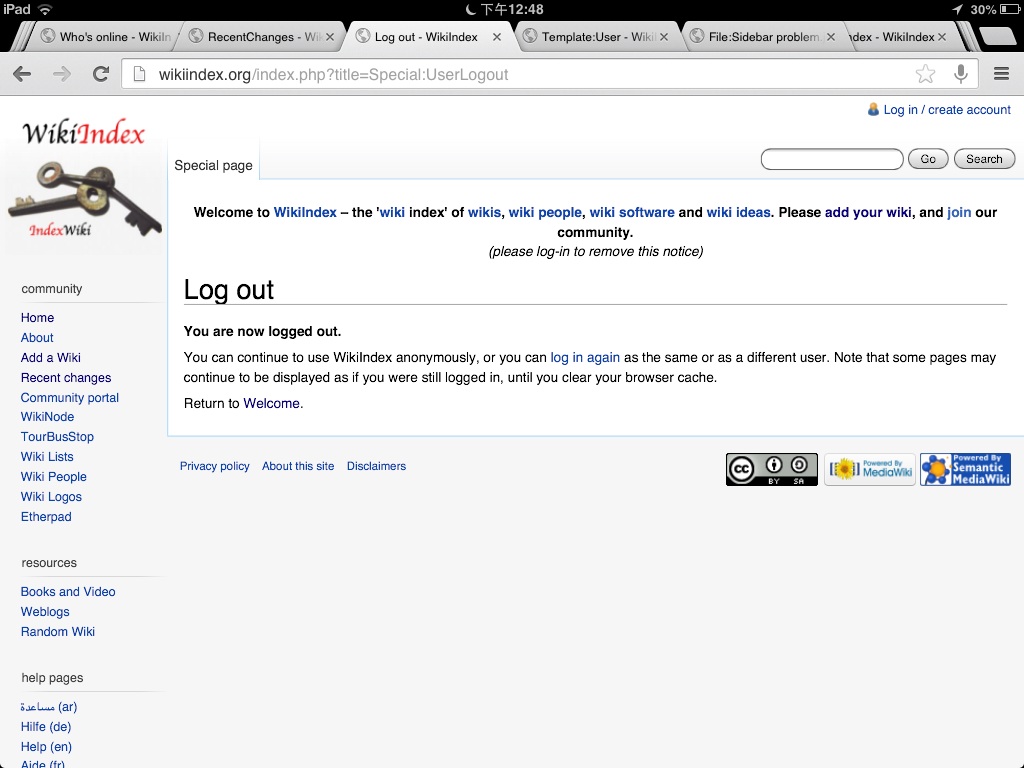
Task: Select the Special page tab
Action: [x=213, y=165]
